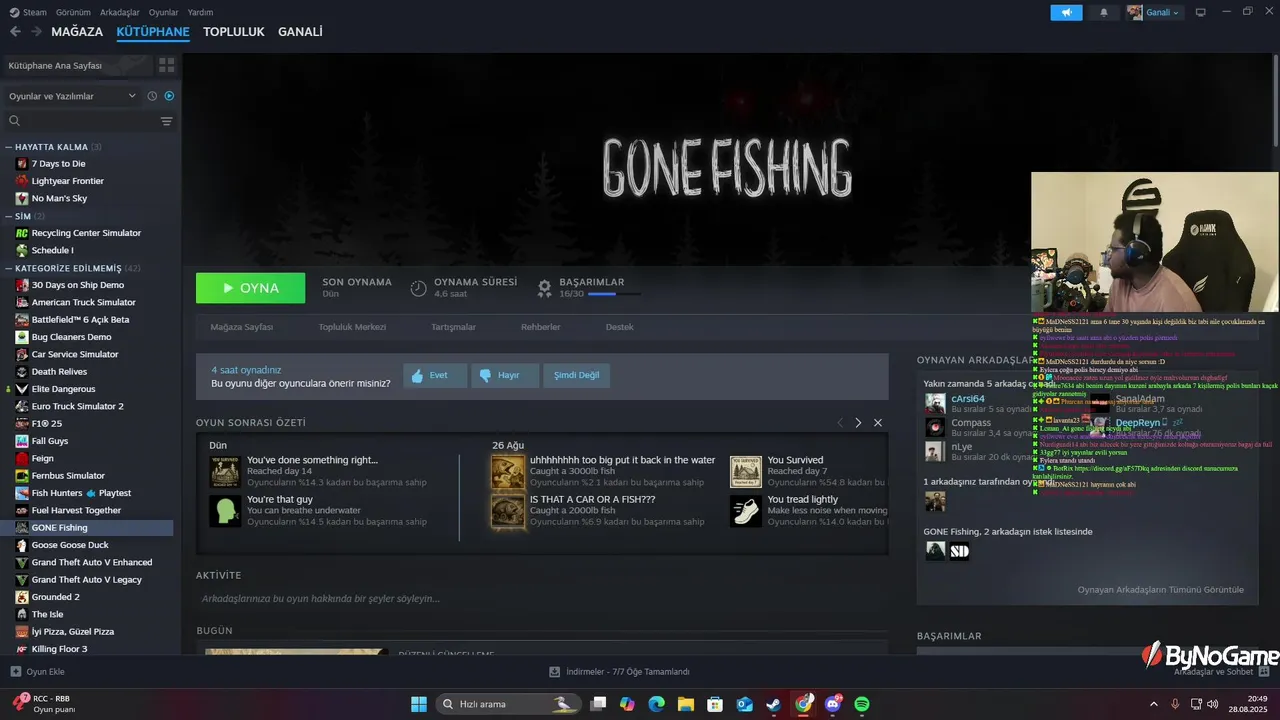1280x720 pixels.
Task: Select Schedule I in library
Action: [x=52, y=250]
